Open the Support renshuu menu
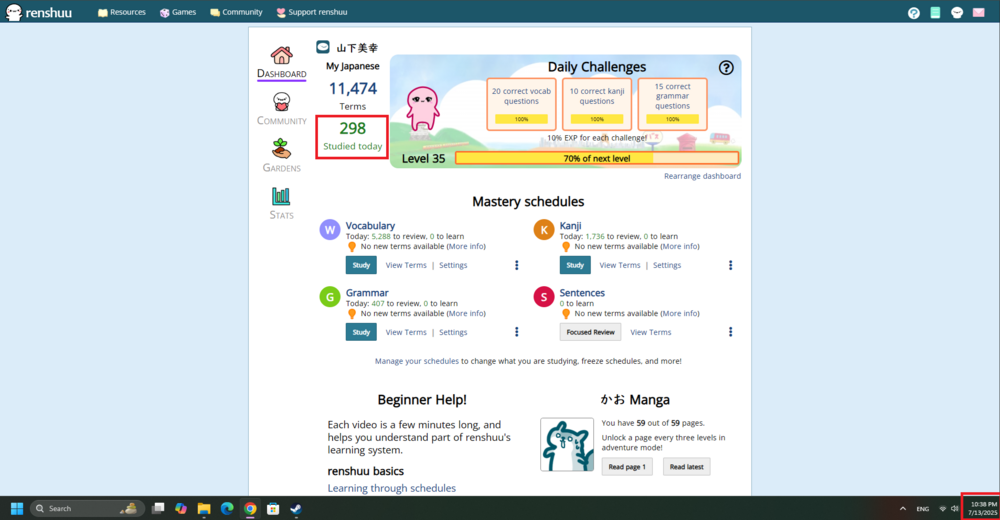This screenshot has width=1000, height=520. [312, 12]
